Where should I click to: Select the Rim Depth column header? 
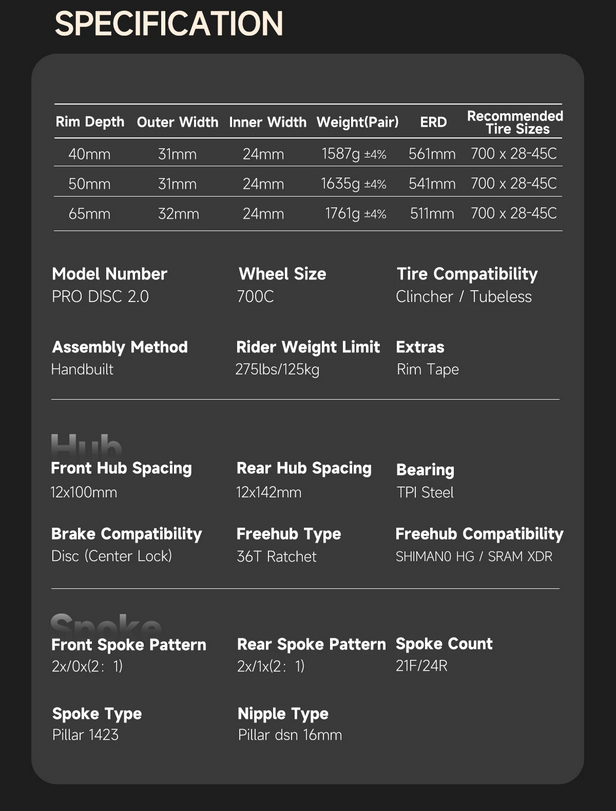90,122
